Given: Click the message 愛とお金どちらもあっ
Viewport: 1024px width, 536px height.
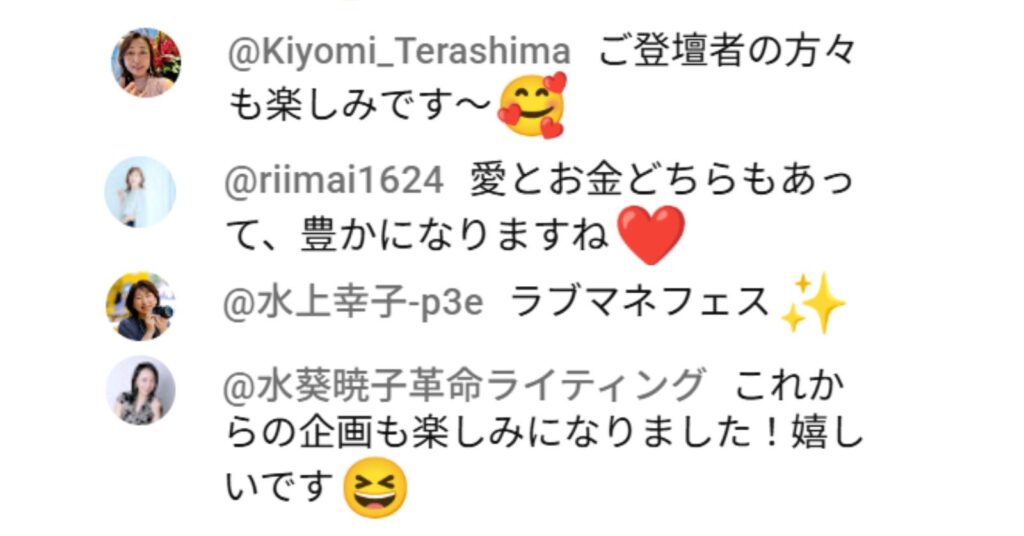Looking at the screenshot, I should pyautogui.click(x=661, y=180).
